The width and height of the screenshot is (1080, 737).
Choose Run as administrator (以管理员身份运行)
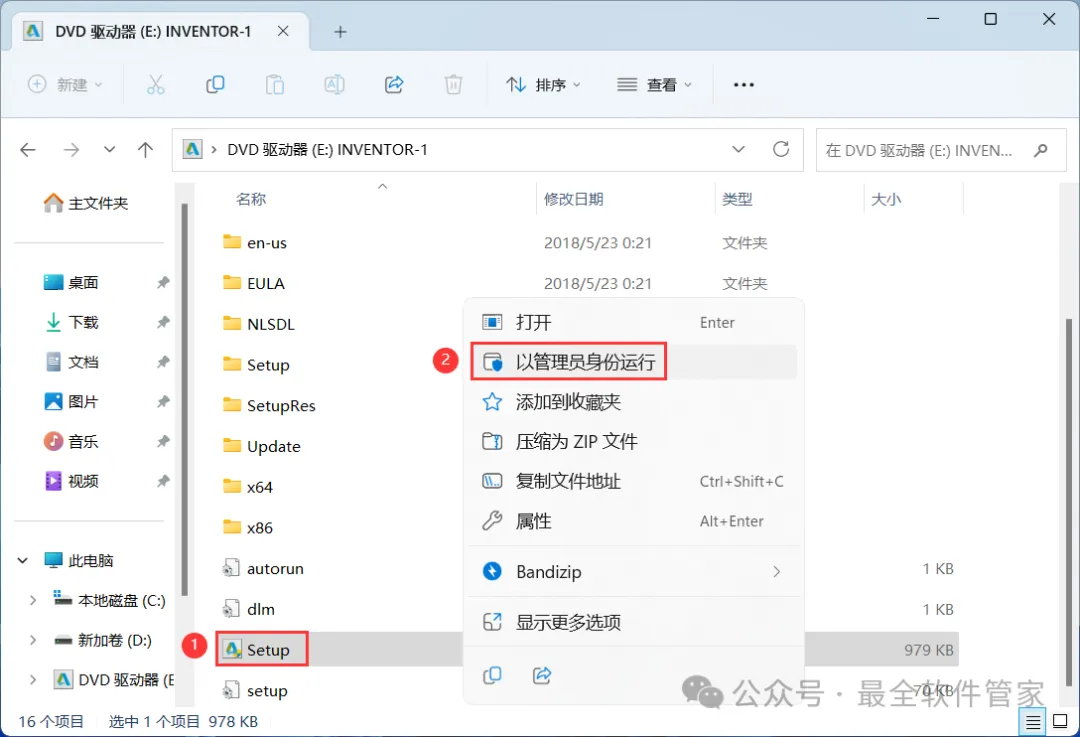tap(633, 362)
